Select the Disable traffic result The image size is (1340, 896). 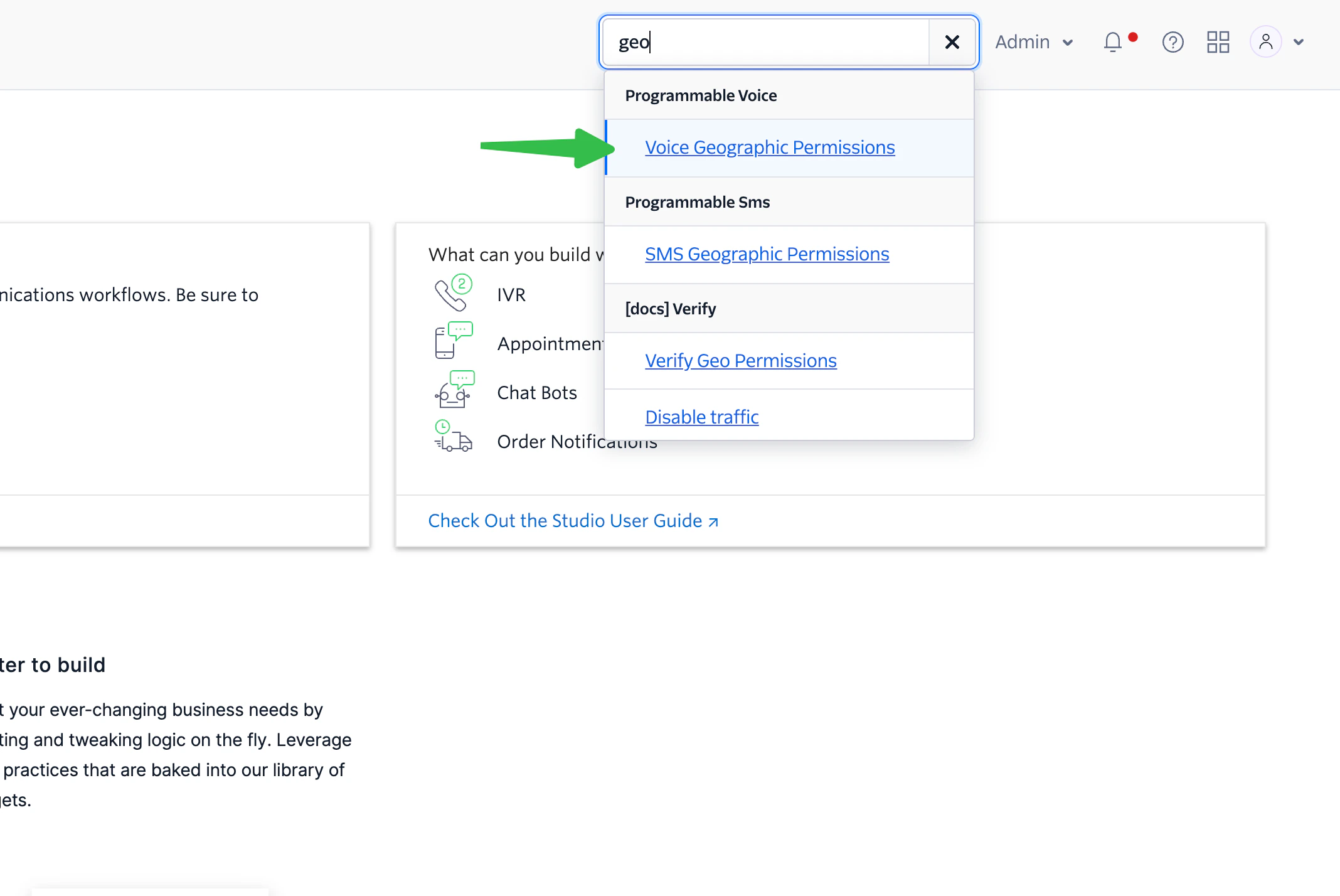701,417
